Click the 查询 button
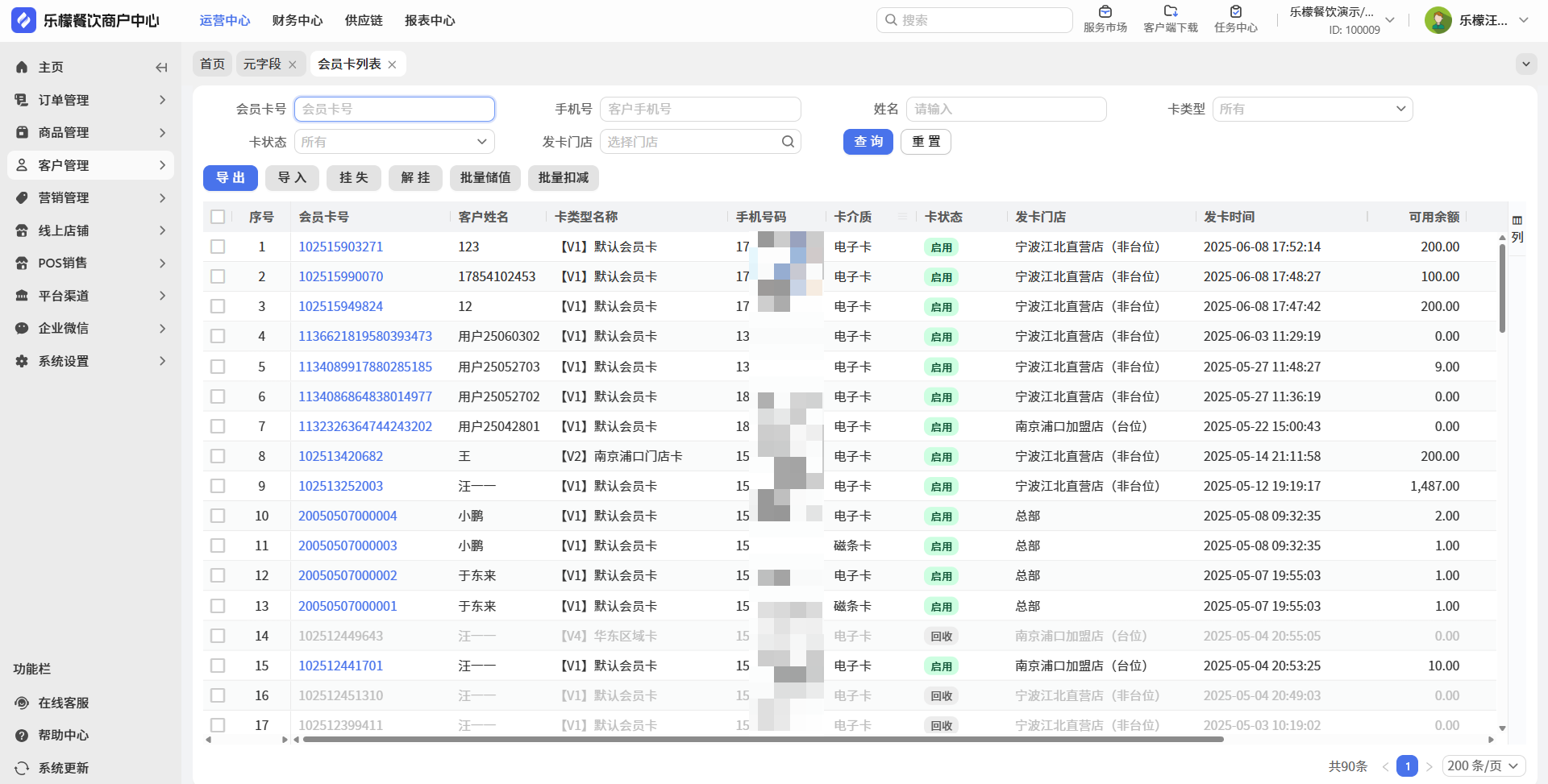This screenshot has width=1548, height=784. 868,142
